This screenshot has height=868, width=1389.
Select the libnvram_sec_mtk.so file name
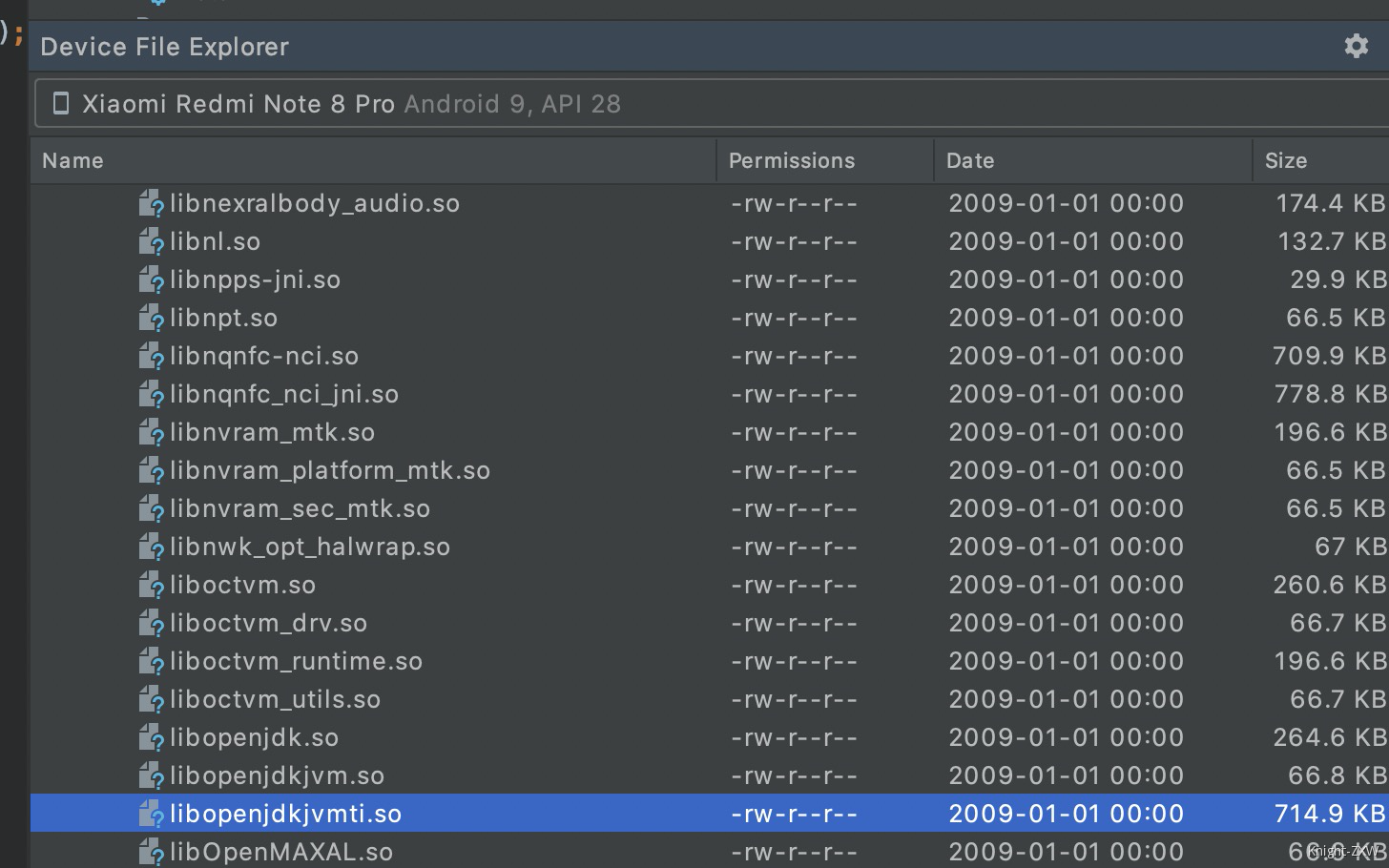click(x=300, y=508)
